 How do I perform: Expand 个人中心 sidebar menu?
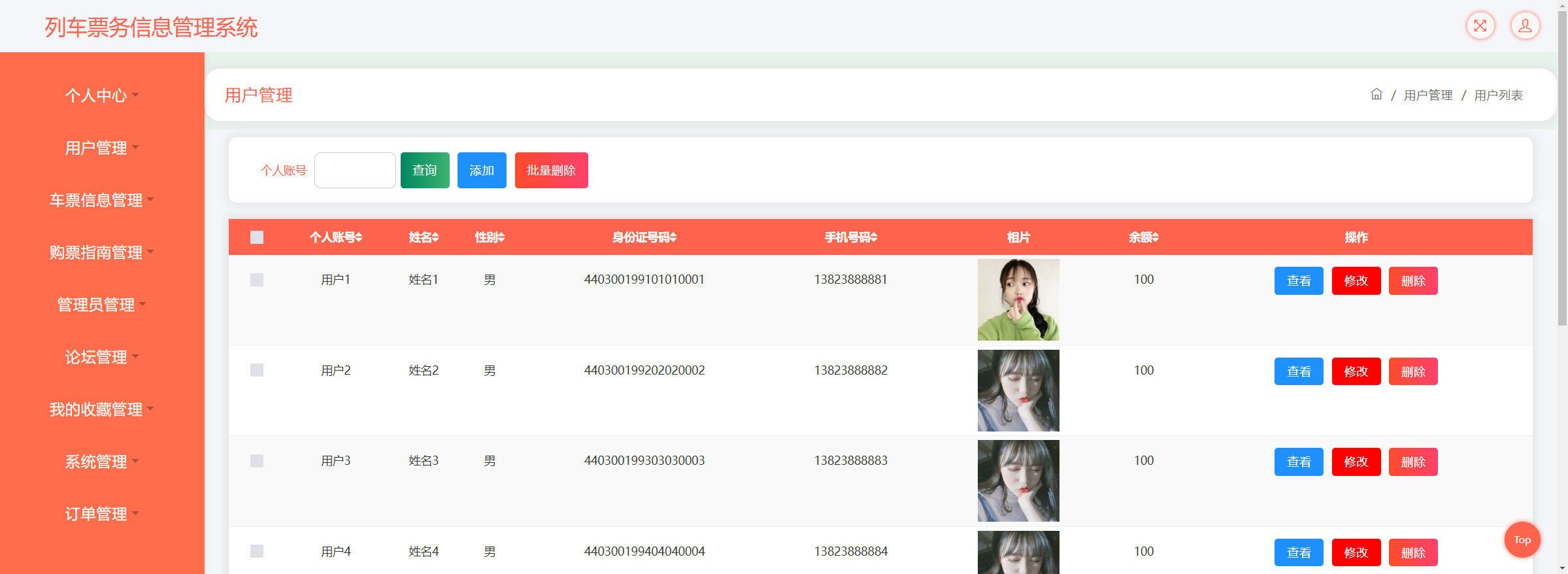coord(102,95)
